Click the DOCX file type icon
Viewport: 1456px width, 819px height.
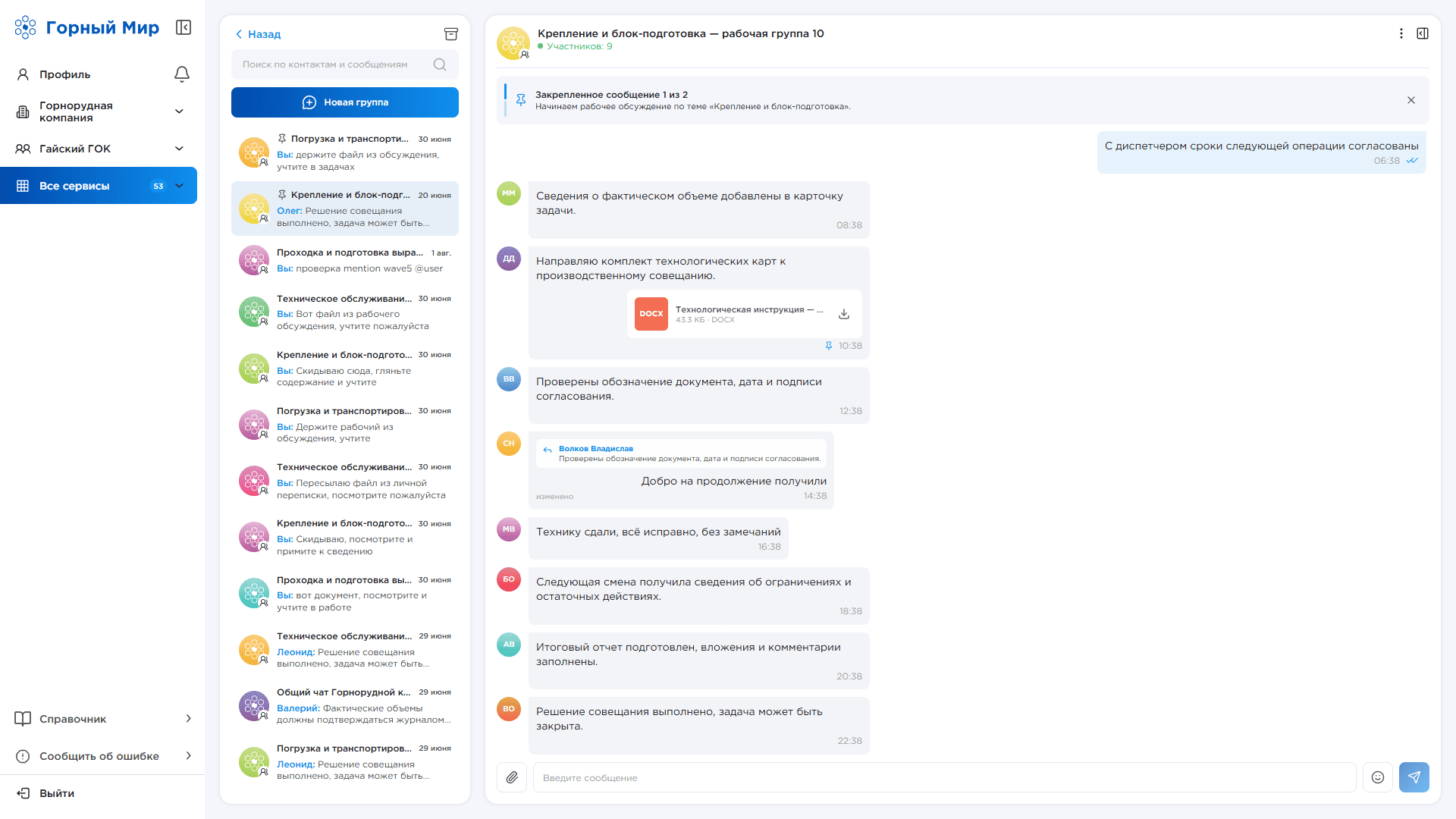(x=651, y=314)
